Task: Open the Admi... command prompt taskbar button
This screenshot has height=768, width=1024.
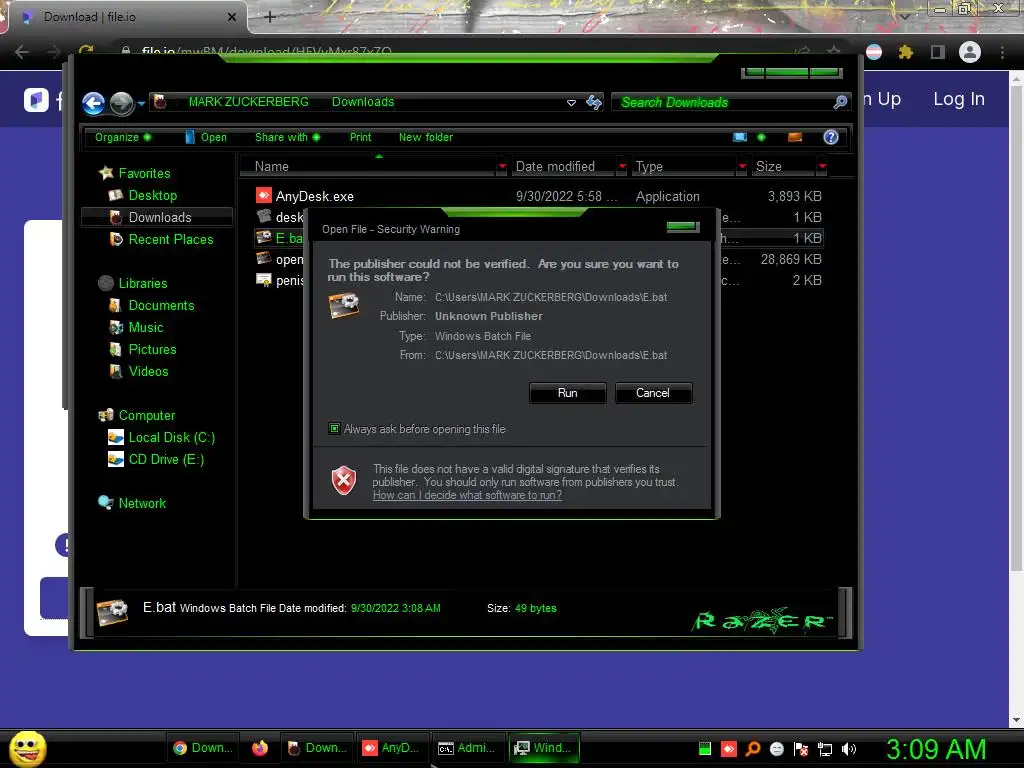Action: tap(467, 748)
